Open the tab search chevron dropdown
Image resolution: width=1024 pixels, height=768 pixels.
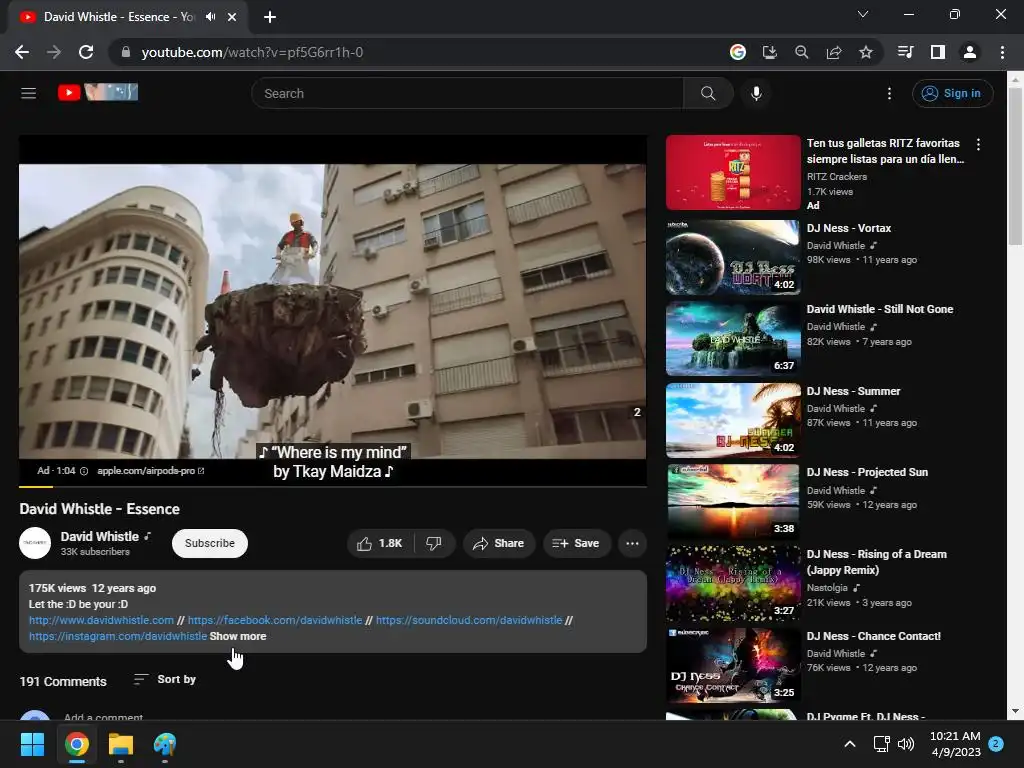coord(863,14)
